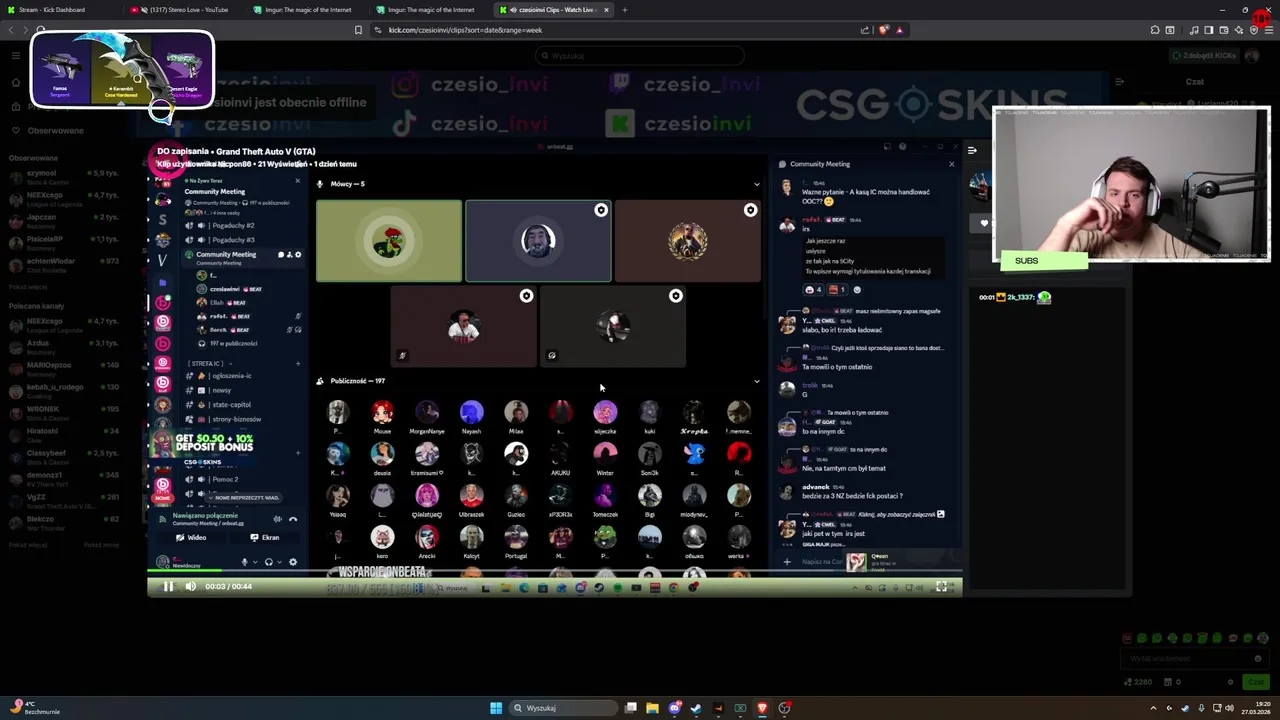Send chat message with green button
Screen dimensions: 1280x720
pos(1255,682)
